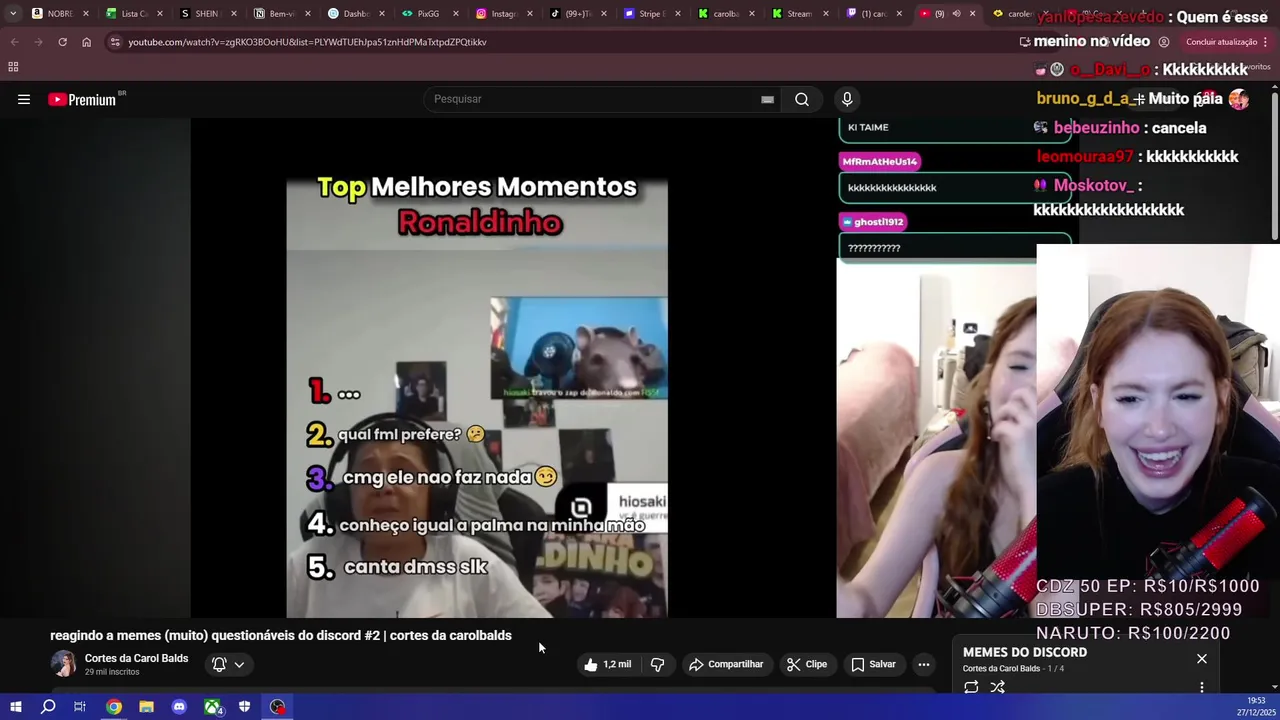Reload the page with the browser refresh button
Viewport: 1280px width, 720px height.
(x=62, y=42)
